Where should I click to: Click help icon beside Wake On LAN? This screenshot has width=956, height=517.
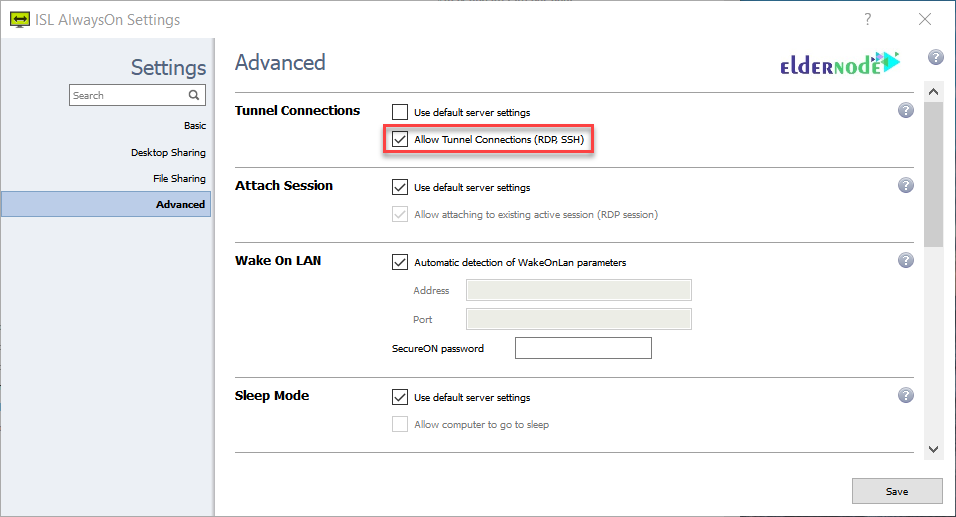click(x=906, y=261)
